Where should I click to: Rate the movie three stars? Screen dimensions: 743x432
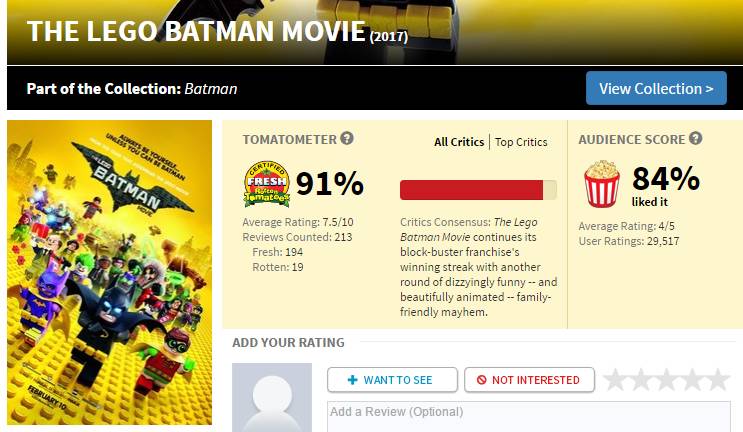pyautogui.click(x=667, y=380)
